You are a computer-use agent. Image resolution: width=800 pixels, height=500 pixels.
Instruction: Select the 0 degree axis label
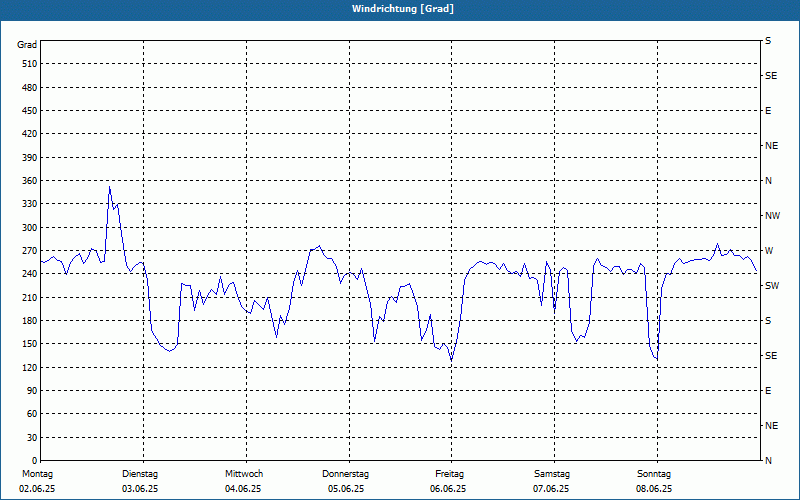click(35, 461)
